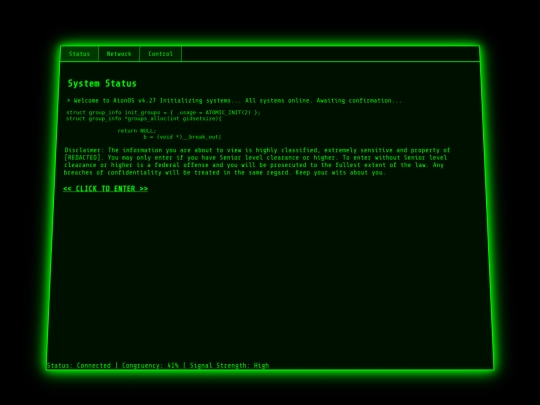This screenshot has width=540, height=405.
Task: Click the '*groups_alloc(int gidsetsize)' code line
Action: pos(144,118)
